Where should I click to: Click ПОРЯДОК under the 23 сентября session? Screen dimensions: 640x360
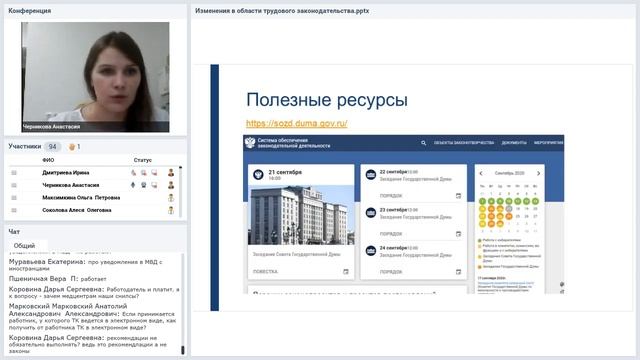(391, 234)
